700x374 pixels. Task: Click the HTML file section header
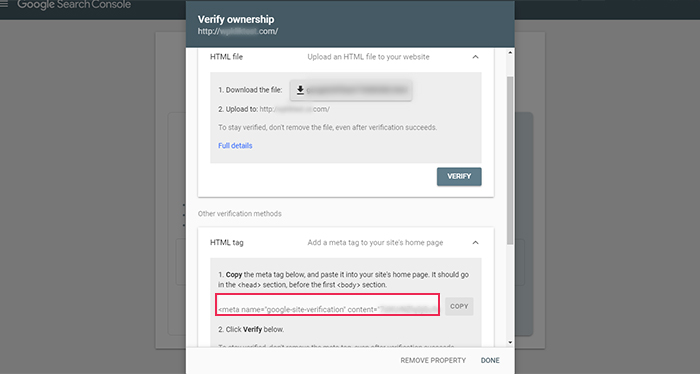coord(346,57)
